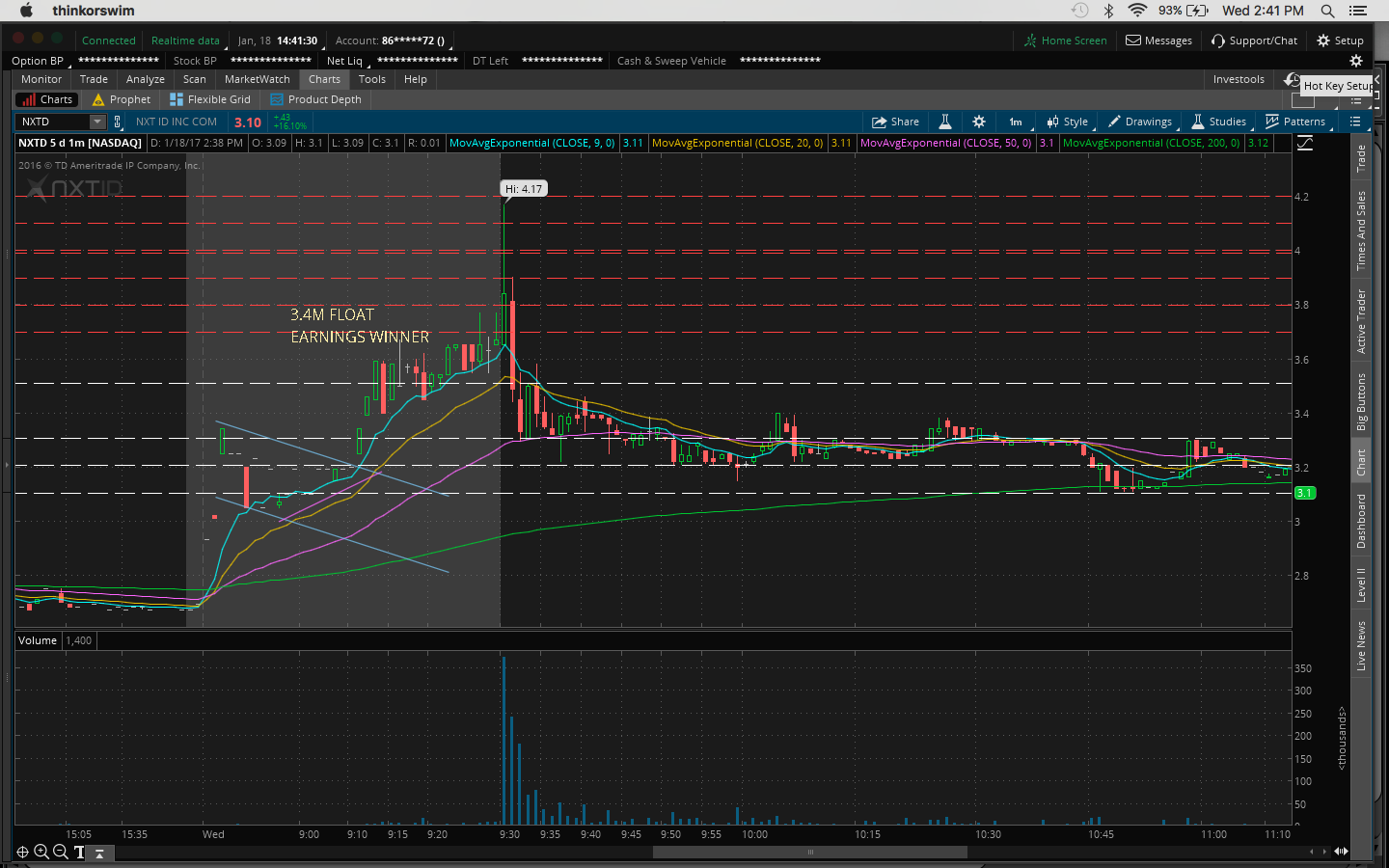Screen dimensions: 1389x868
Task: Click the crosshair pan tool icon
Action: click(x=22, y=852)
